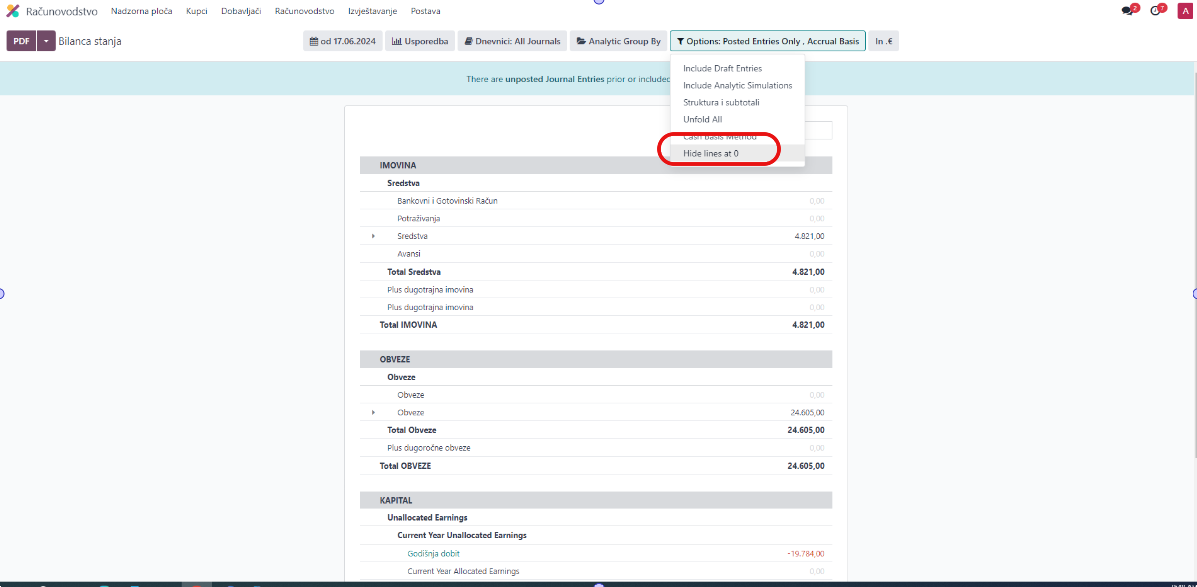Open Dnevnici: All Journals filter
The width and height of the screenshot is (1197, 587).
[513, 42]
